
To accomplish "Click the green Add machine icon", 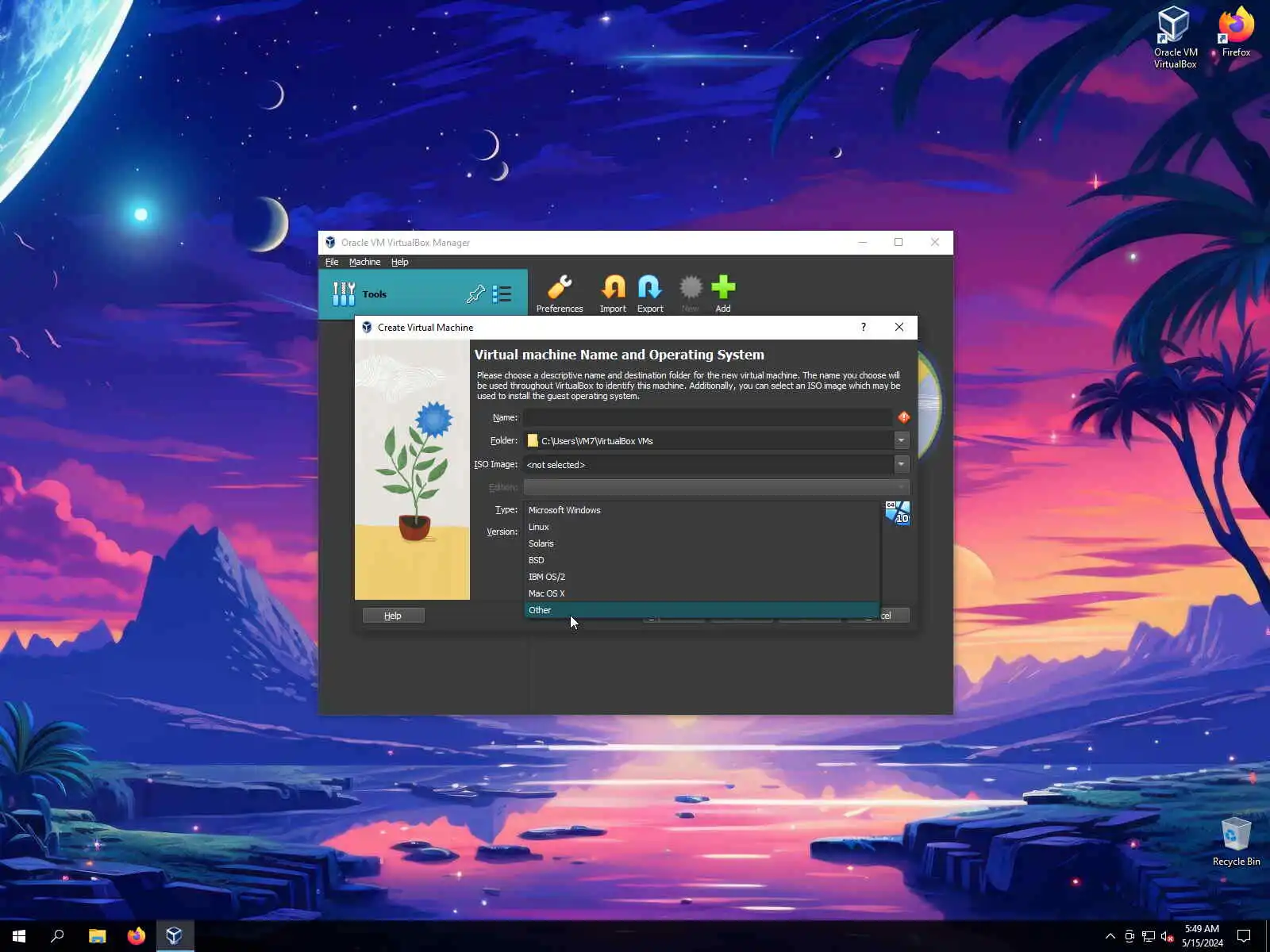I will click(723, 287).
